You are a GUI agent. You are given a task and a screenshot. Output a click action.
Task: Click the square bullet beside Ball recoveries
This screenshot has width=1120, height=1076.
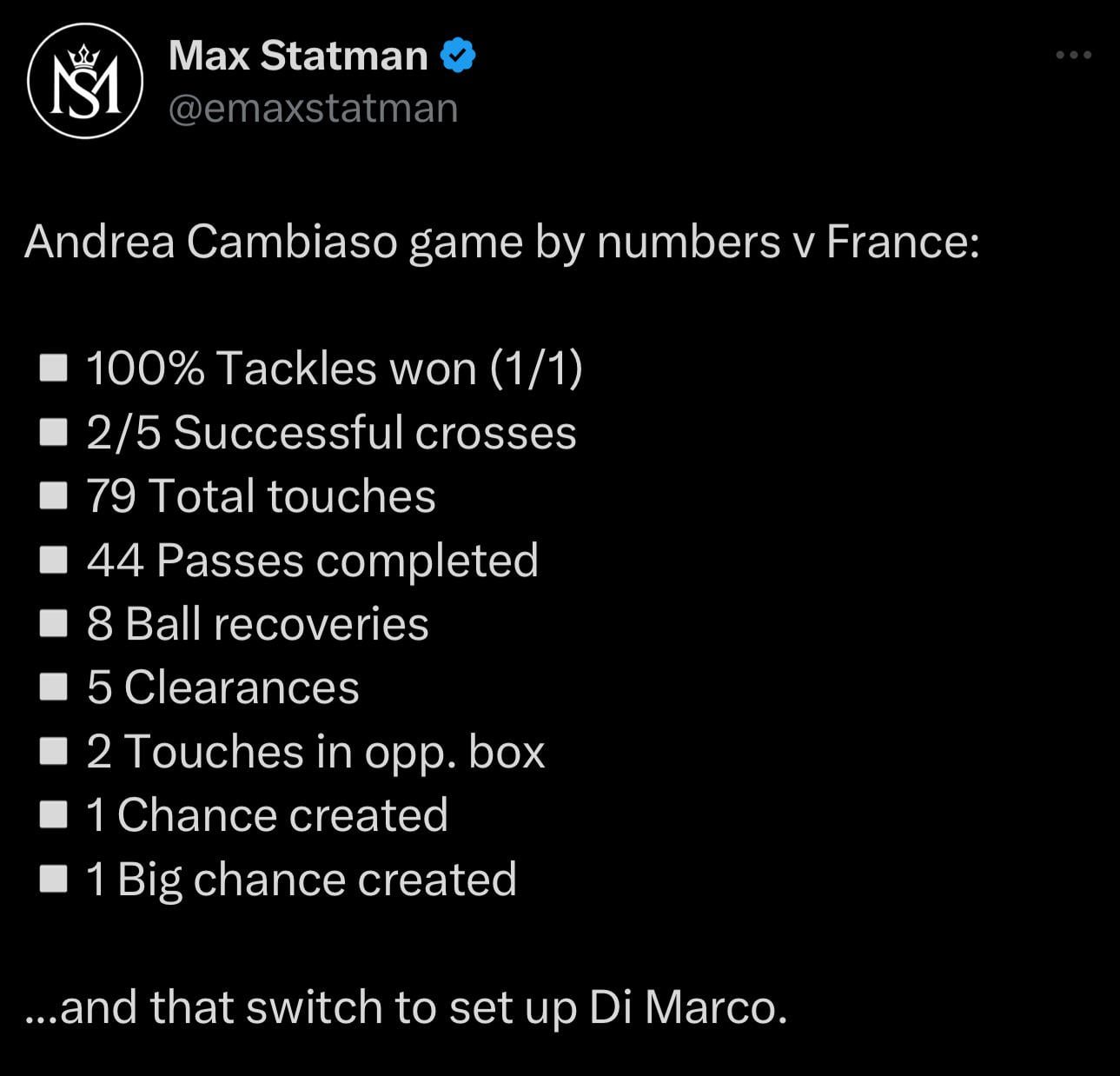pos(54,623)
